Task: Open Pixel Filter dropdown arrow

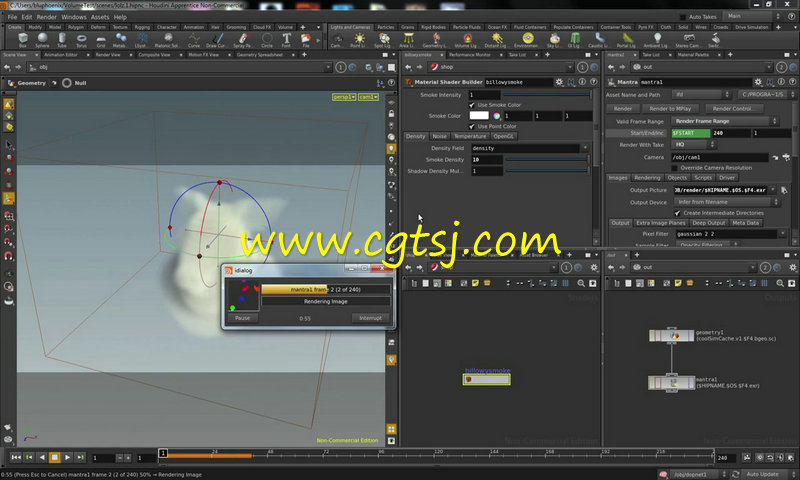Action: [782, 234]
